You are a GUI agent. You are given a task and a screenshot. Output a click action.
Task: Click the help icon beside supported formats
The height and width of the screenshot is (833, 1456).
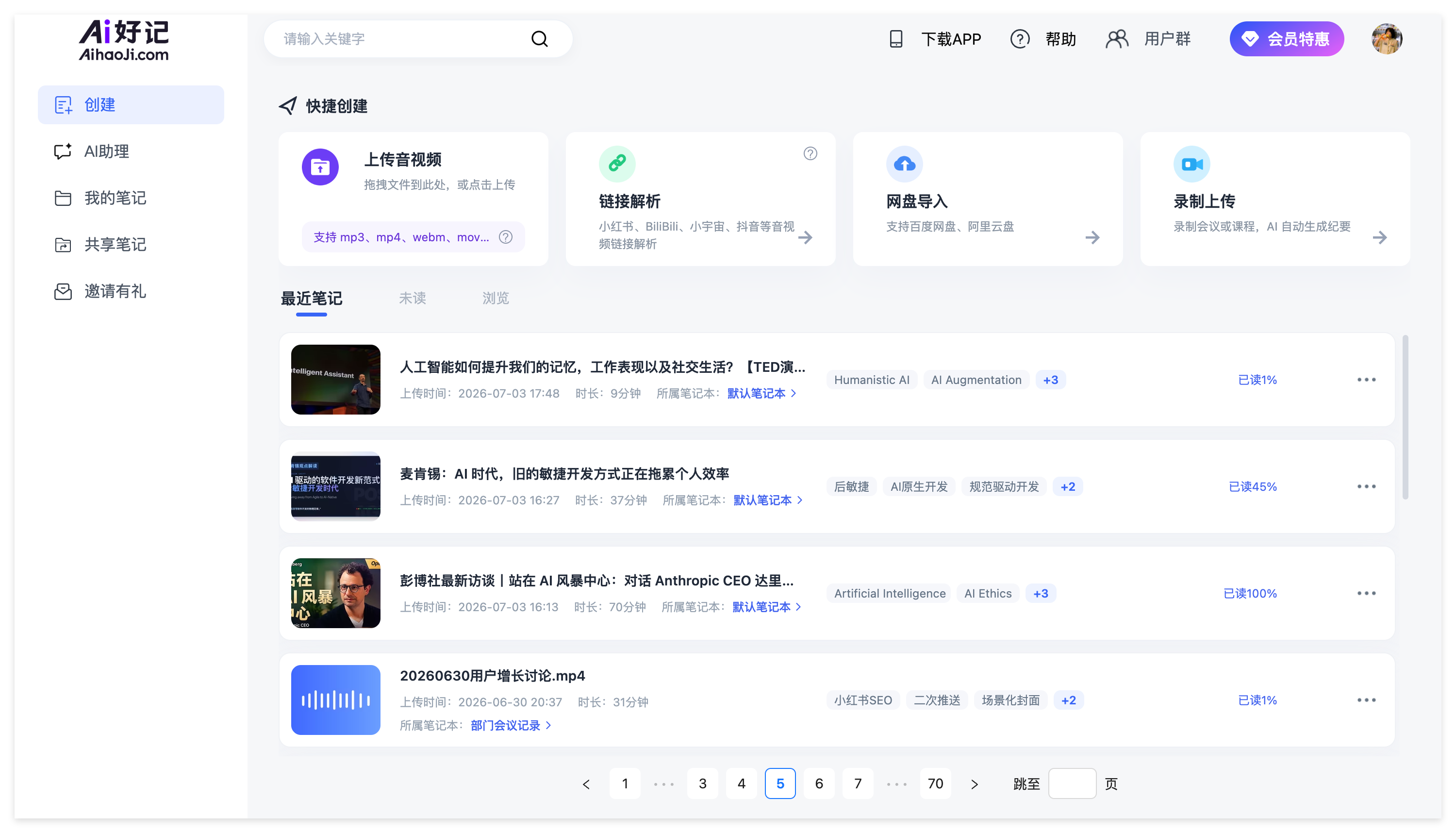(506, 237)
